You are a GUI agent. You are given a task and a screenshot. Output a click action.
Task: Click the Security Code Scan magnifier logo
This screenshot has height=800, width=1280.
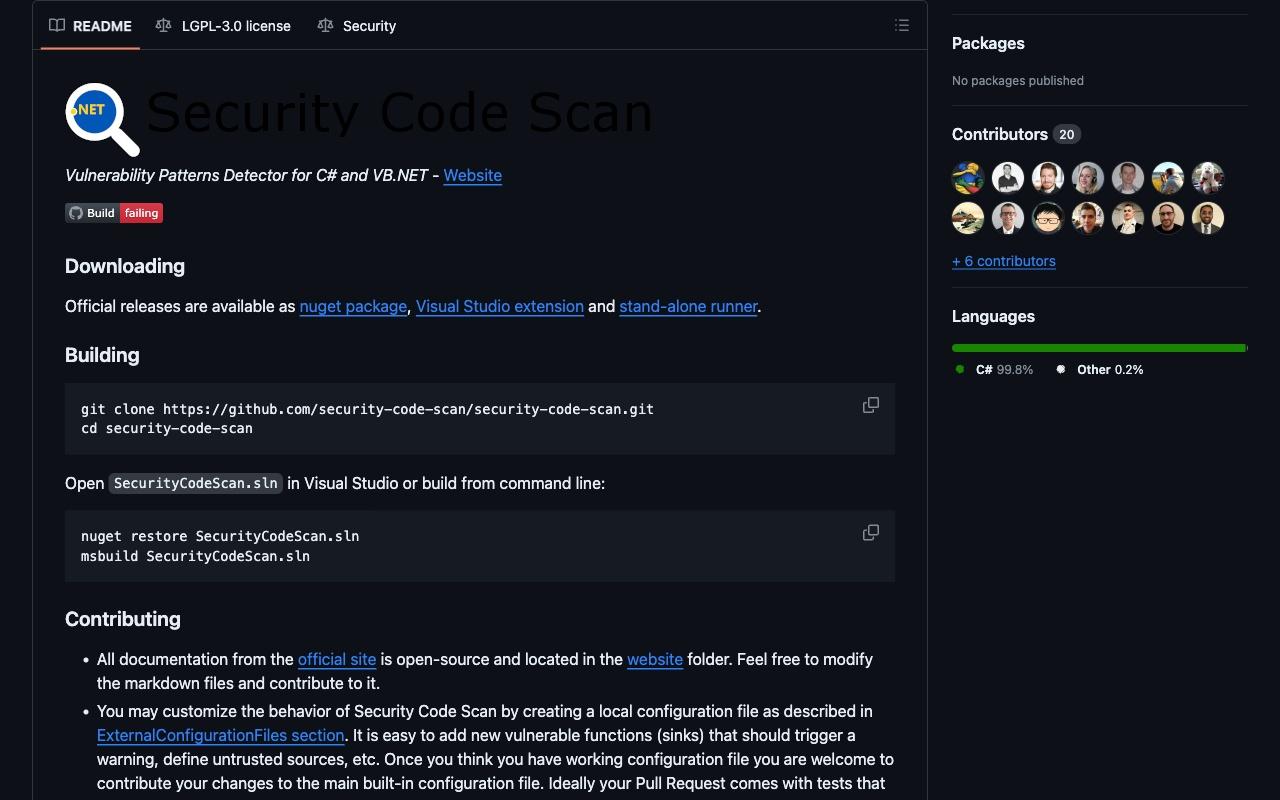[102, 118]
